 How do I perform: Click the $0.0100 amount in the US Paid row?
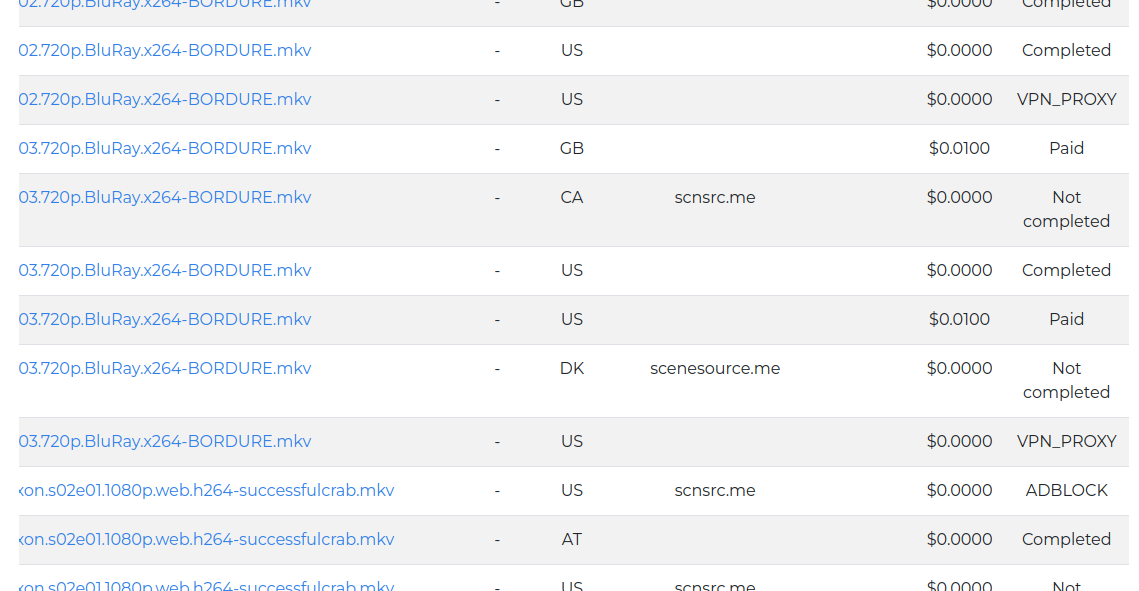[x=960, y=319]
